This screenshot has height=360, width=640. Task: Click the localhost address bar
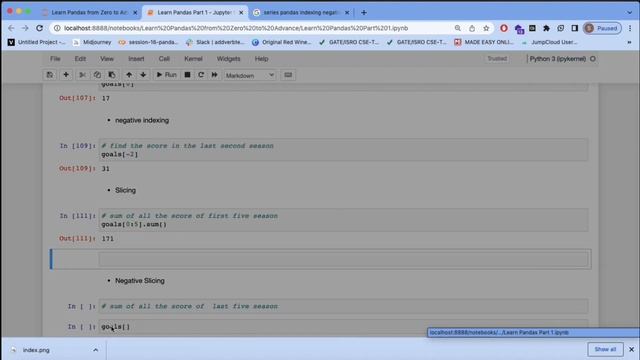[x=236, y=28]
